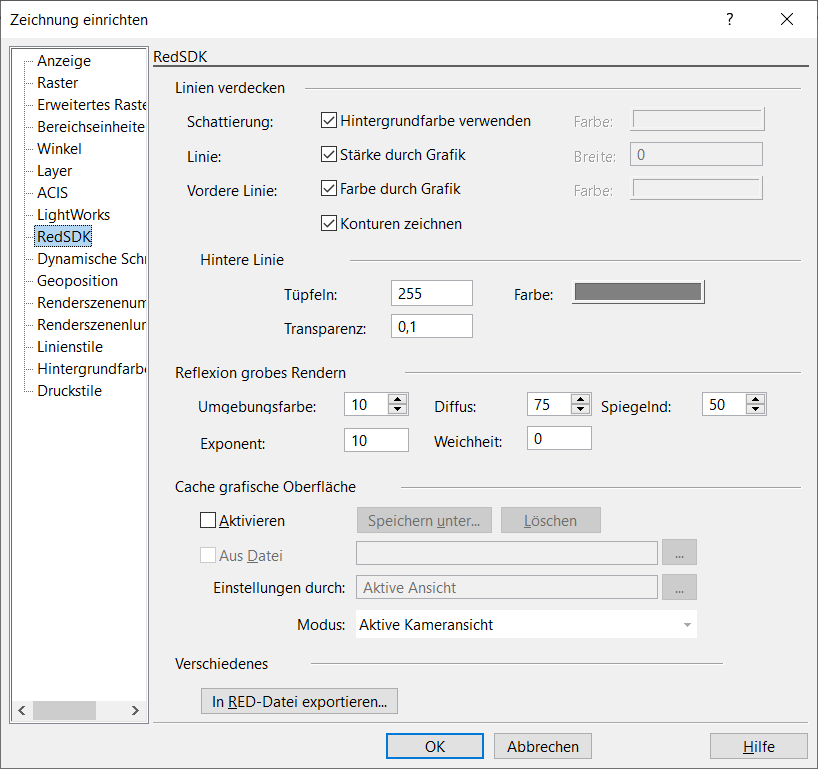Image resolution: width=818 pixels, height=769 pixels.
Task: Increase Diffus value with up arrow
Action: click(x=581, y=399)
